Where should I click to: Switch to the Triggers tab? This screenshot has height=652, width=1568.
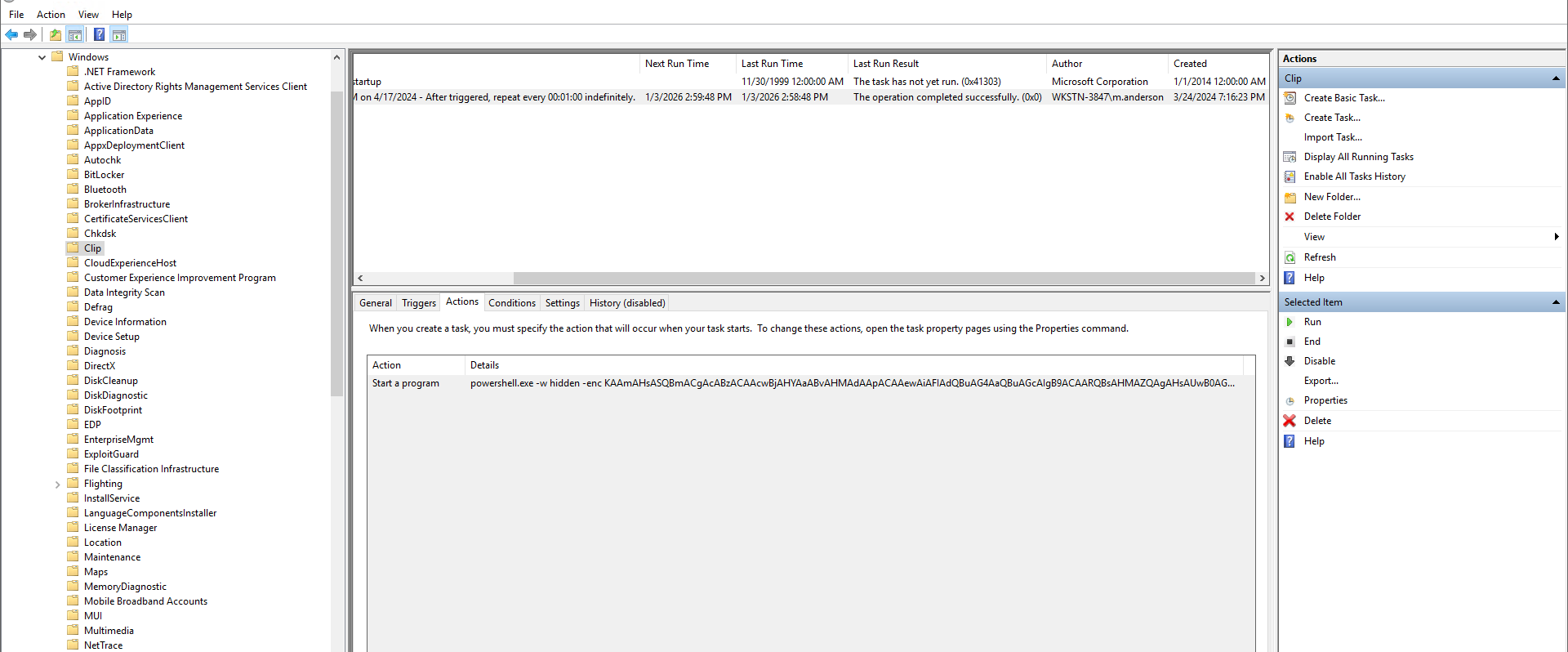pos(418,303)
